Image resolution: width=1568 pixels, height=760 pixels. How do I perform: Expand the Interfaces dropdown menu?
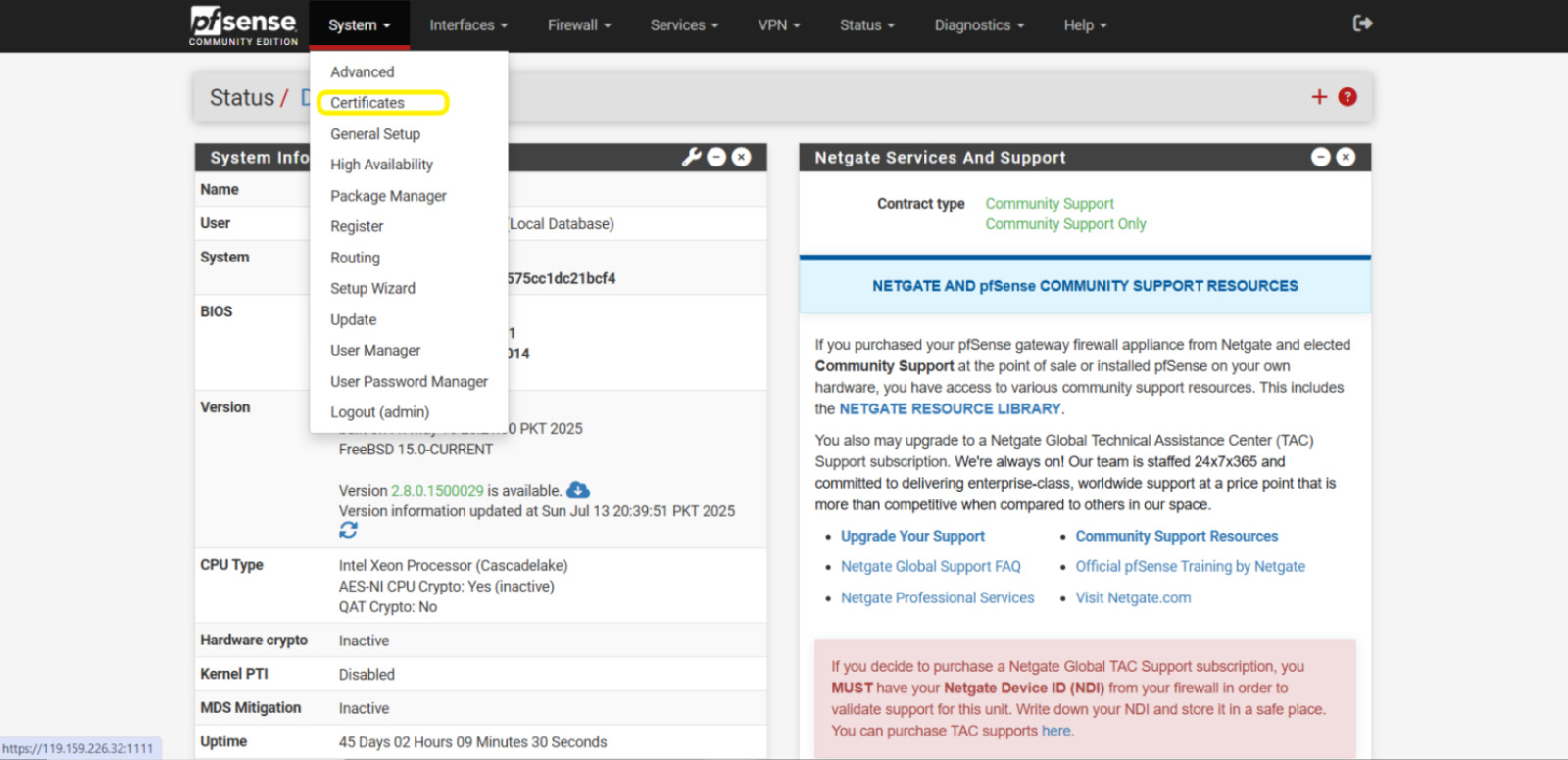coord(467,25)
